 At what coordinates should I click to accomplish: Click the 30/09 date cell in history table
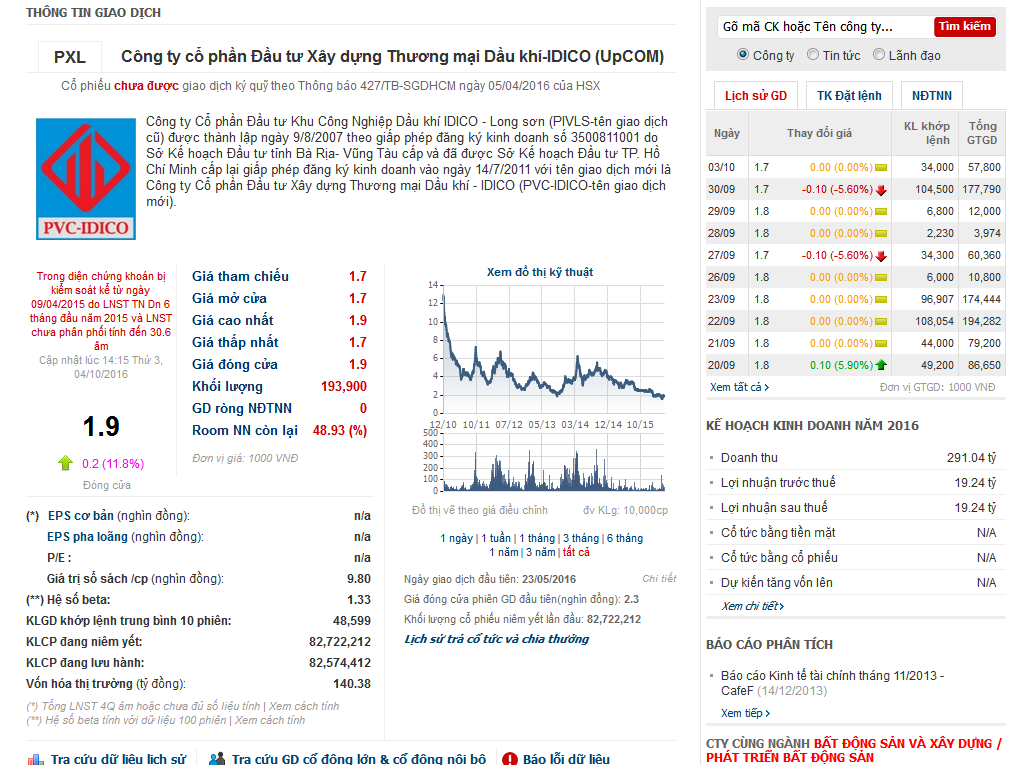click(721, 190)
